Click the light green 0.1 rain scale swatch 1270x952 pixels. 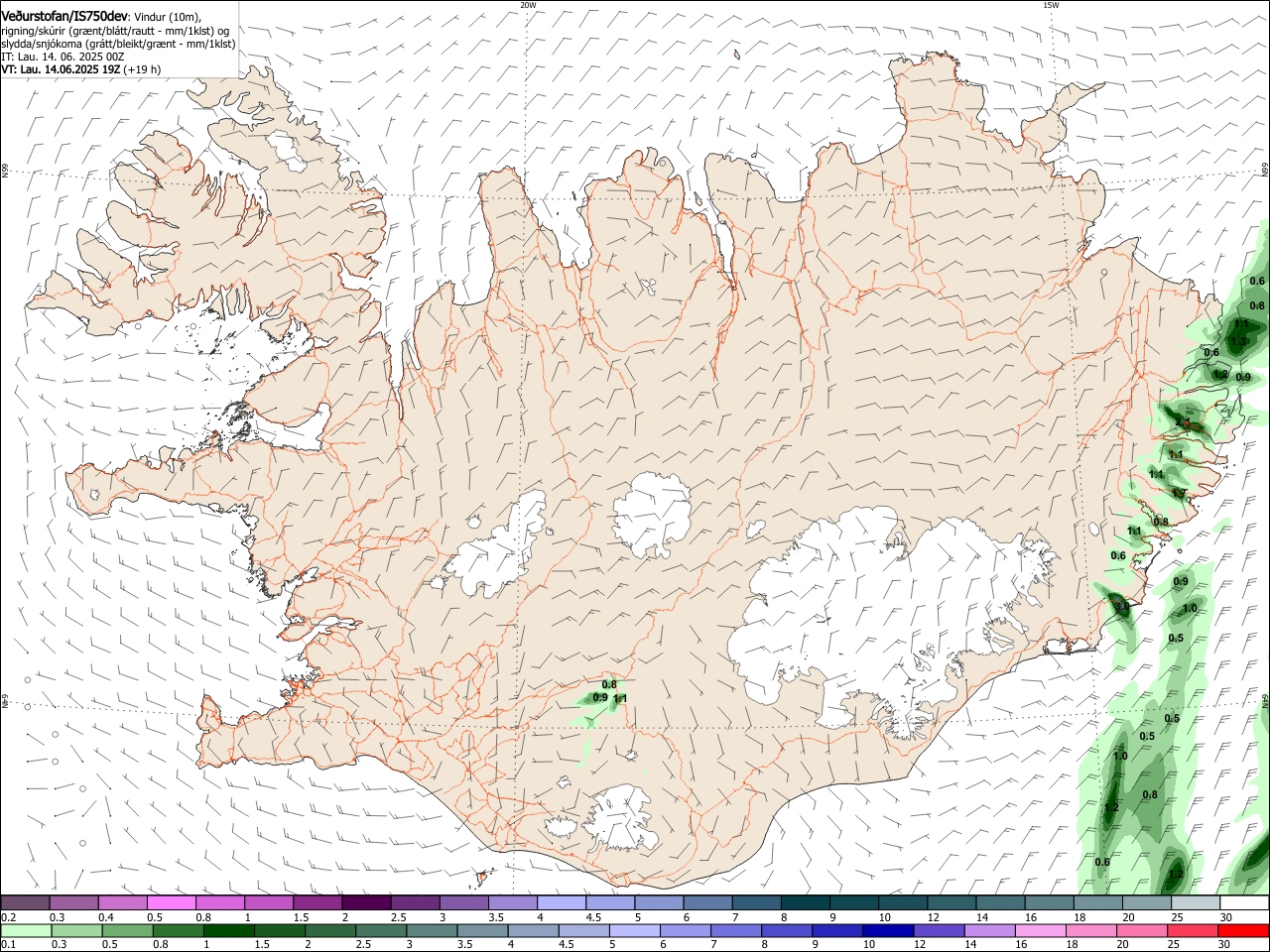(x=26, y=930)
